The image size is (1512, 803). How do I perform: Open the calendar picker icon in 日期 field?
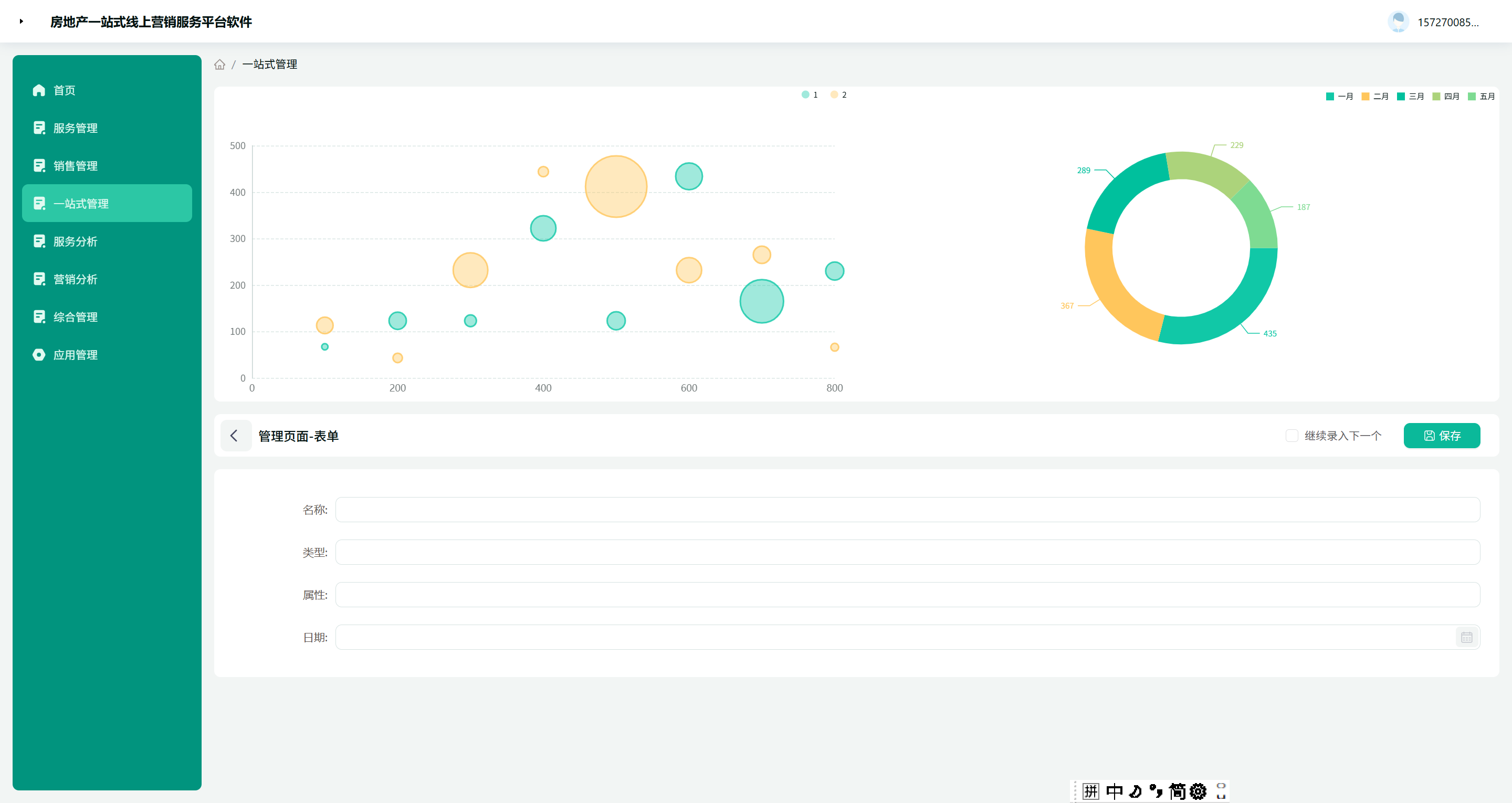(x=1466, y=638)
